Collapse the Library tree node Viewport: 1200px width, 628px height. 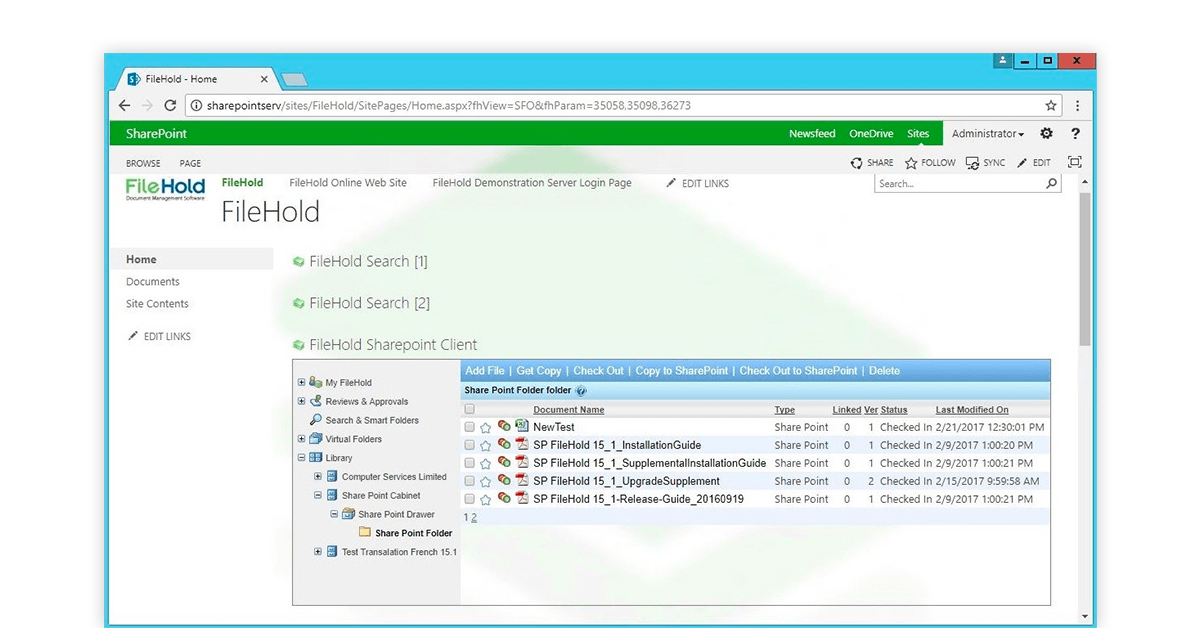pos(302,458)
